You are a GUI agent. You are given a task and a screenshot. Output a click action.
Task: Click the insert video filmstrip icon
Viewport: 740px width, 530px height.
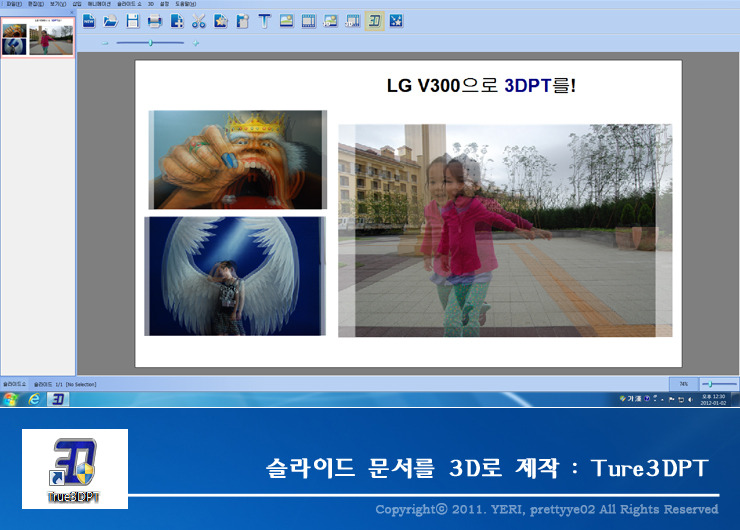(x=309, y=21)
